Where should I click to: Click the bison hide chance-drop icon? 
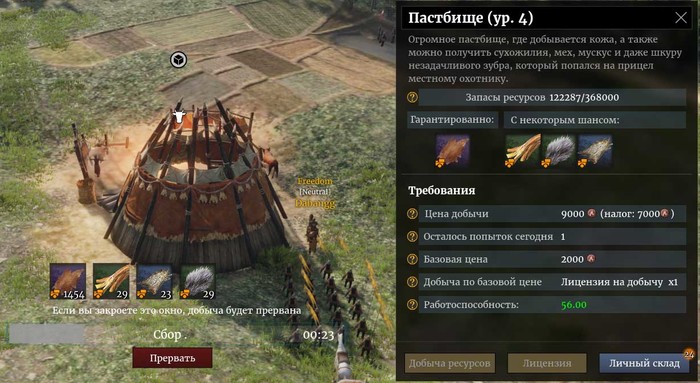tap(595, 151)
